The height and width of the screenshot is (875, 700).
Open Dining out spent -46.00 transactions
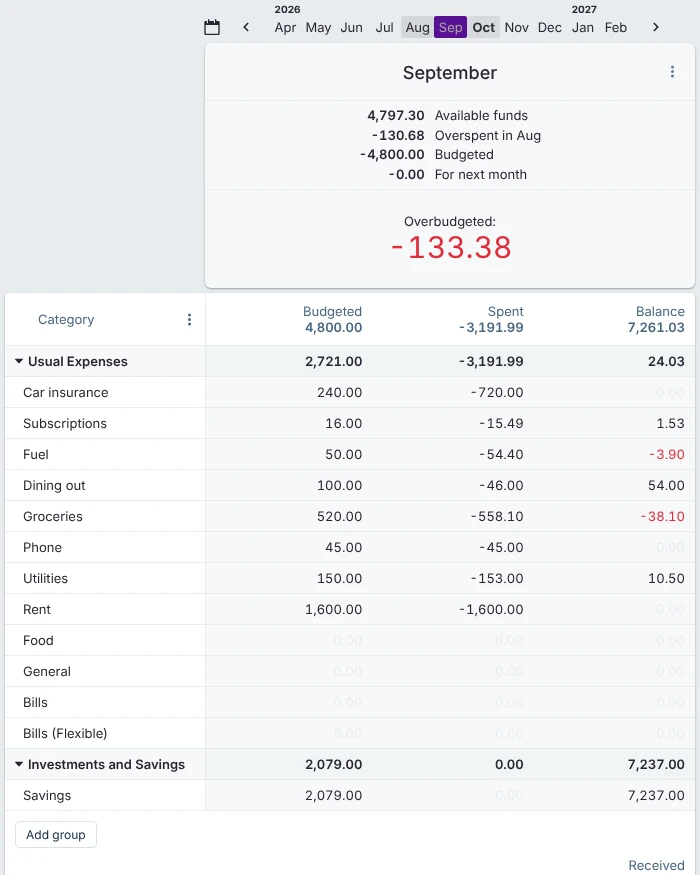501,485
